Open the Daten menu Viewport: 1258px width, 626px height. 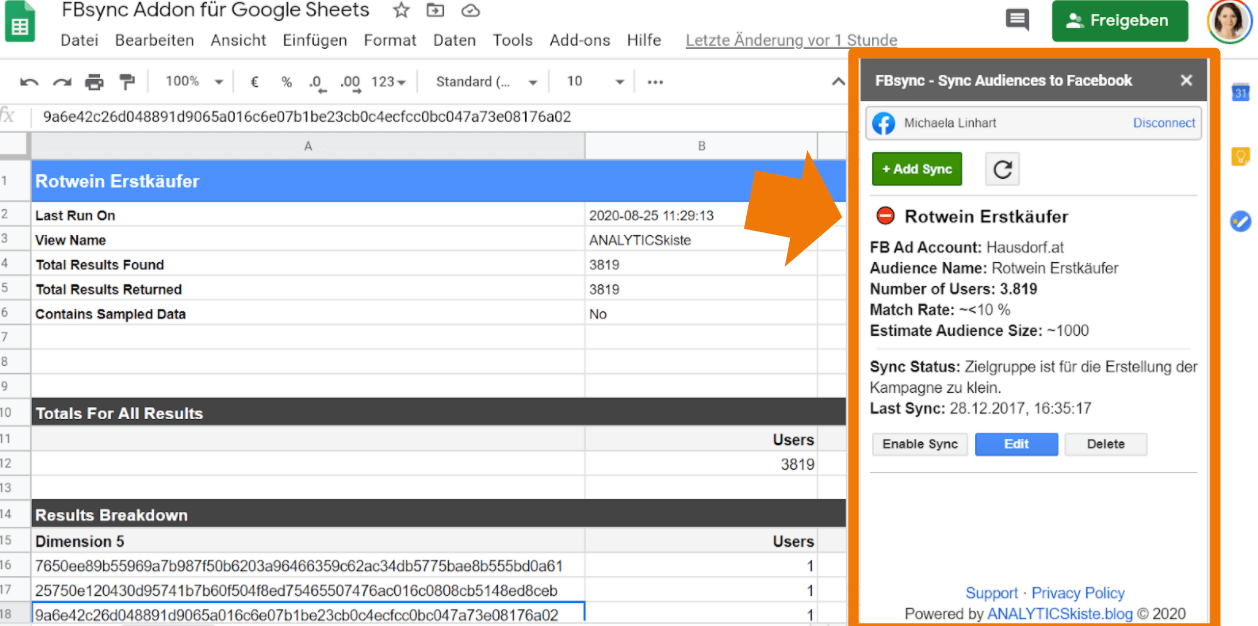click(454, 40)
